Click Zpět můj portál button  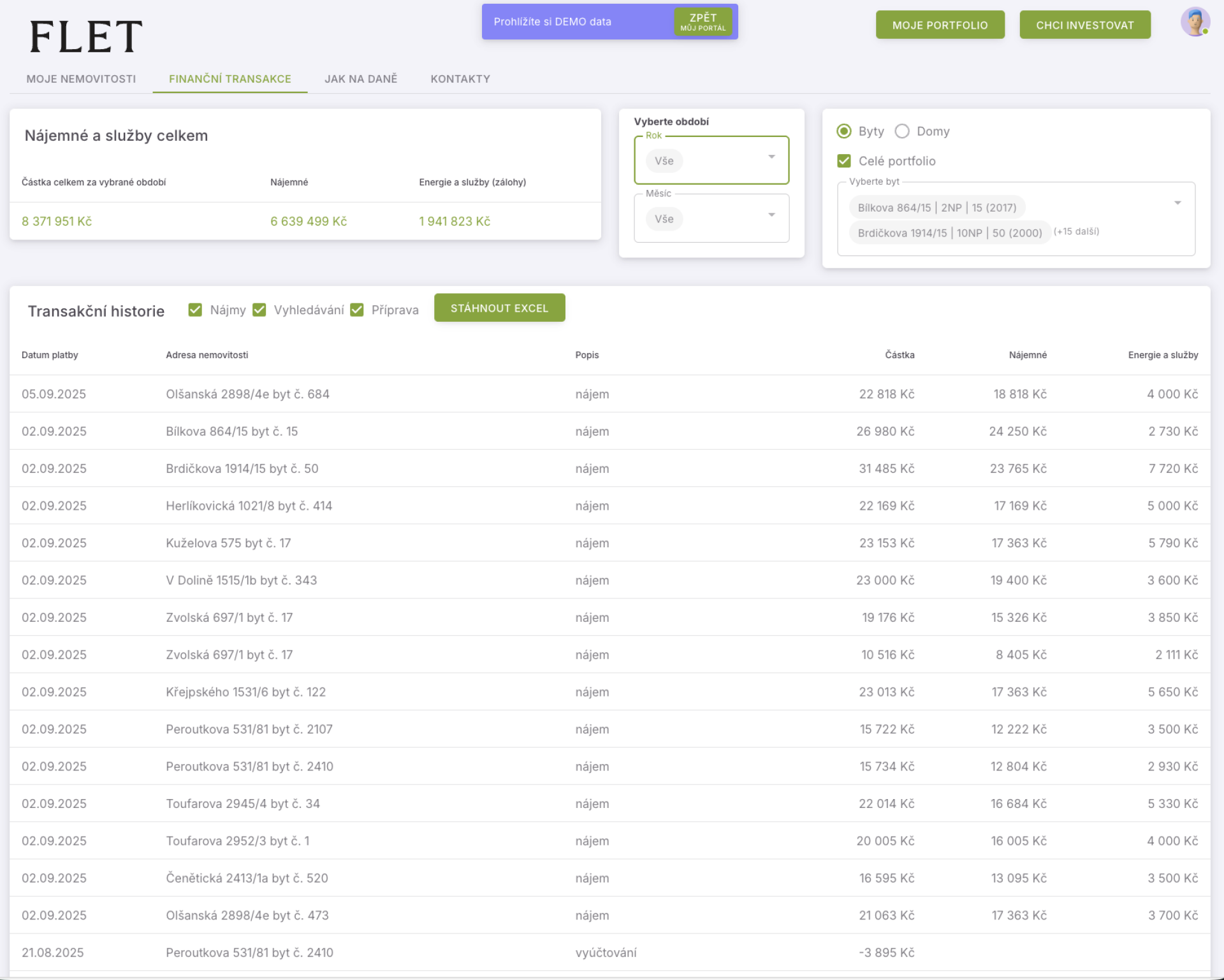click(703, 22)
